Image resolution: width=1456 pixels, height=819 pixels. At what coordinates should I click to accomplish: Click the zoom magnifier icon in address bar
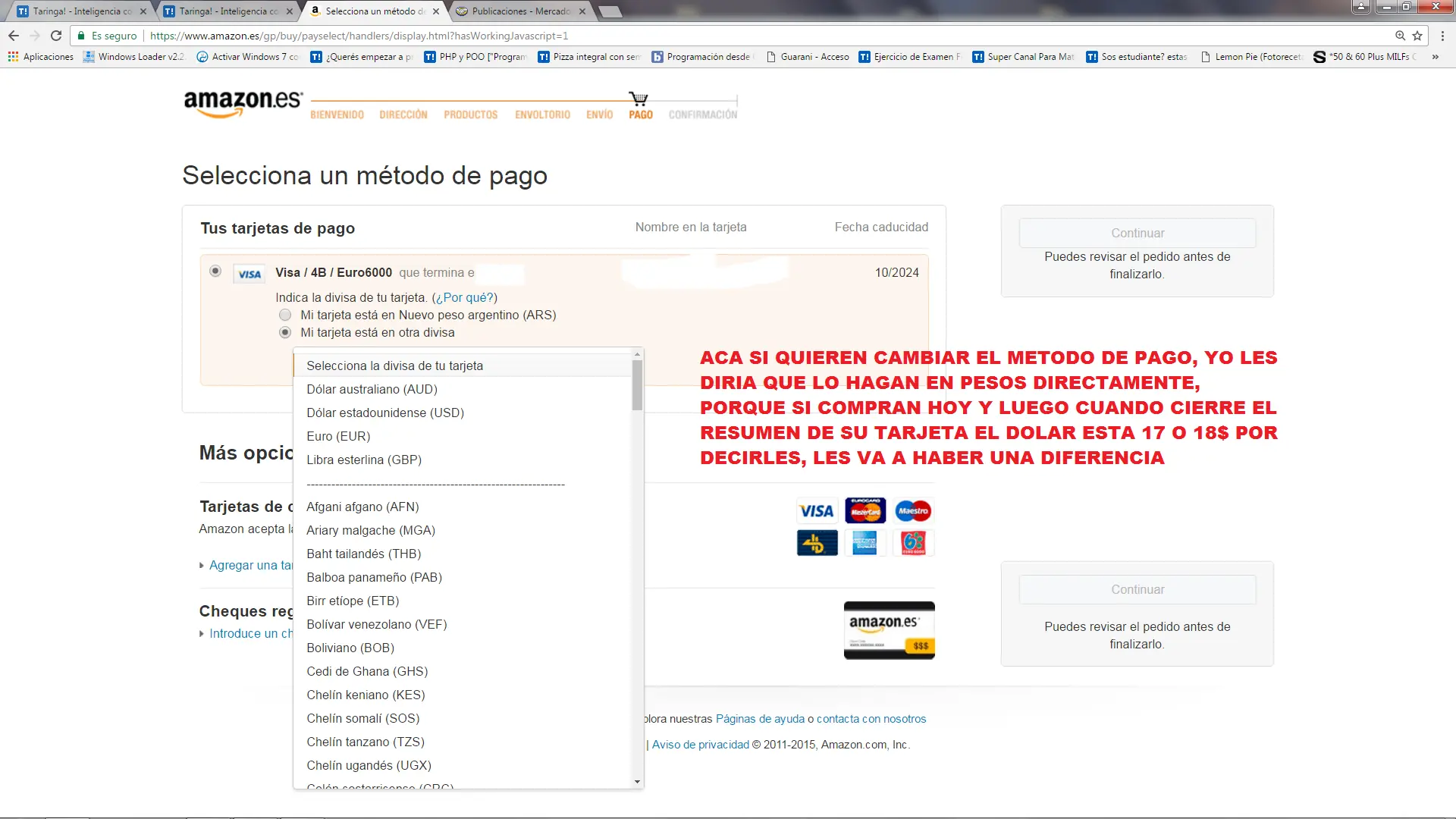pos(1400,36)
